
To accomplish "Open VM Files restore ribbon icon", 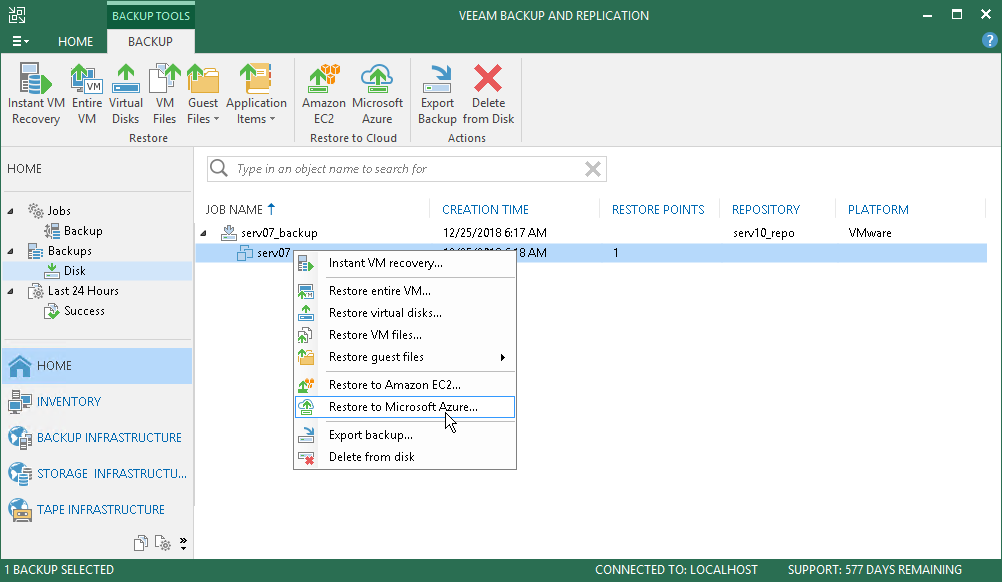I will (x=164, y=94).
